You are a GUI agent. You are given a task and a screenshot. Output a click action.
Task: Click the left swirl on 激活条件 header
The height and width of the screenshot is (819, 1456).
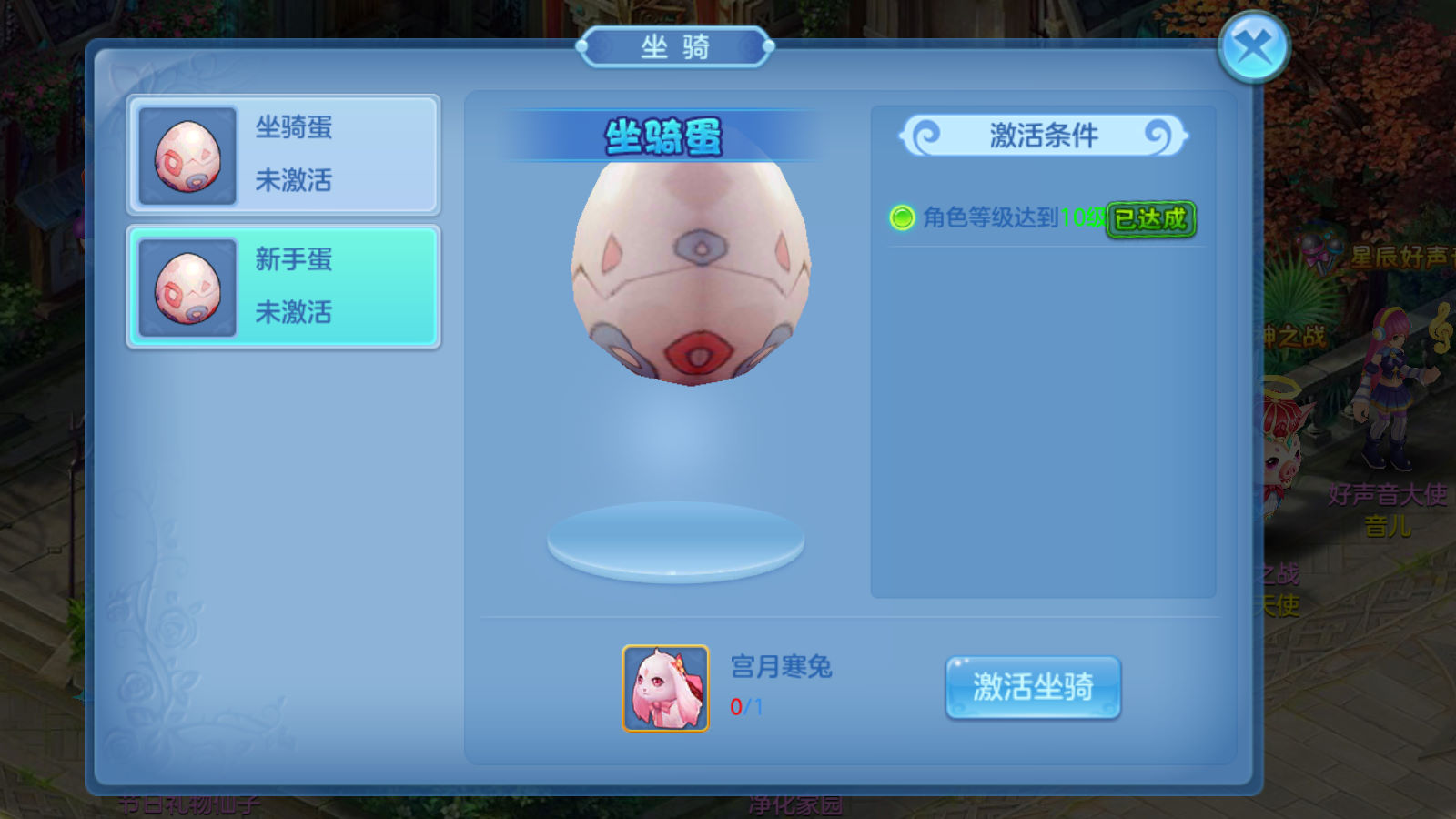click(x=925, y=136)
